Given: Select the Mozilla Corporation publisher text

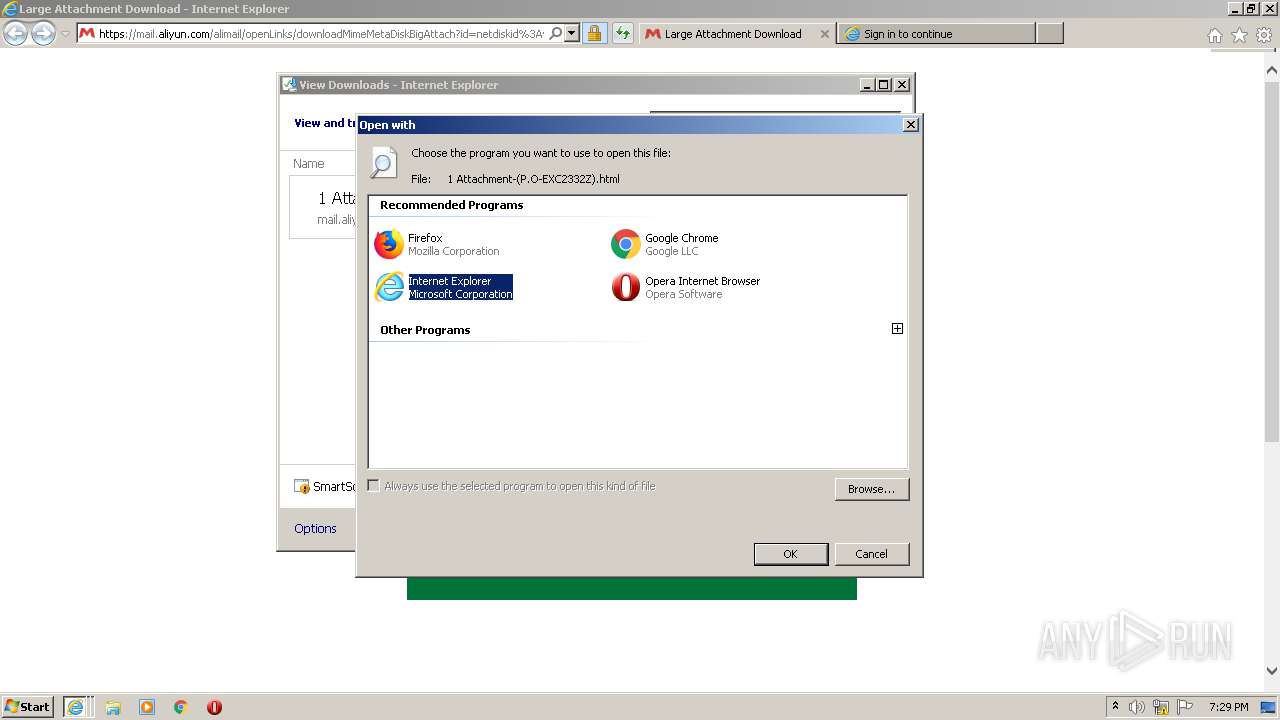Looking at the screenshot, I should click(454, 251).
